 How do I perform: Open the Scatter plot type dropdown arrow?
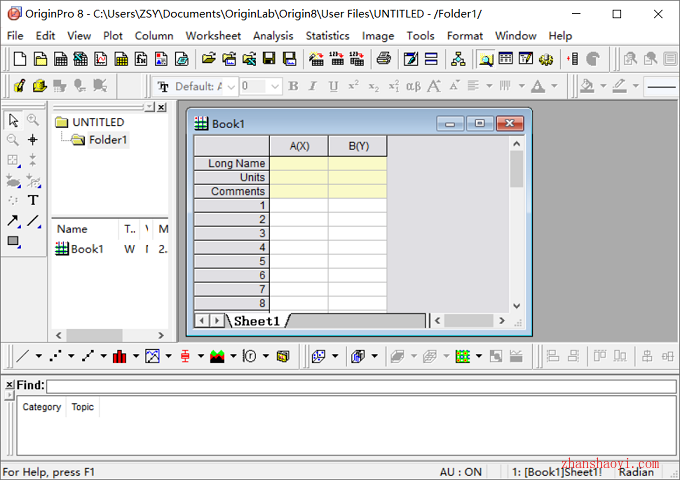coord(71,356)
